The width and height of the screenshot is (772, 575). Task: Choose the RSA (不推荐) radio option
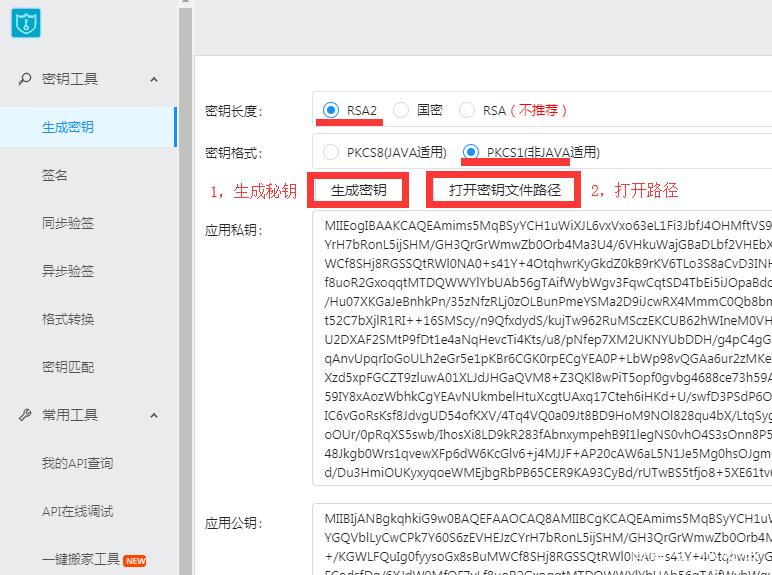click(467, 110)
